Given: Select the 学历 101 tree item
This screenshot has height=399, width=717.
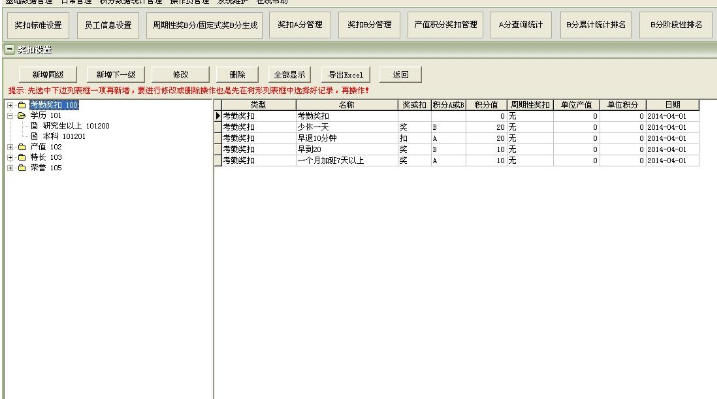Looking at the screenshot, I should tap(46, 116).
